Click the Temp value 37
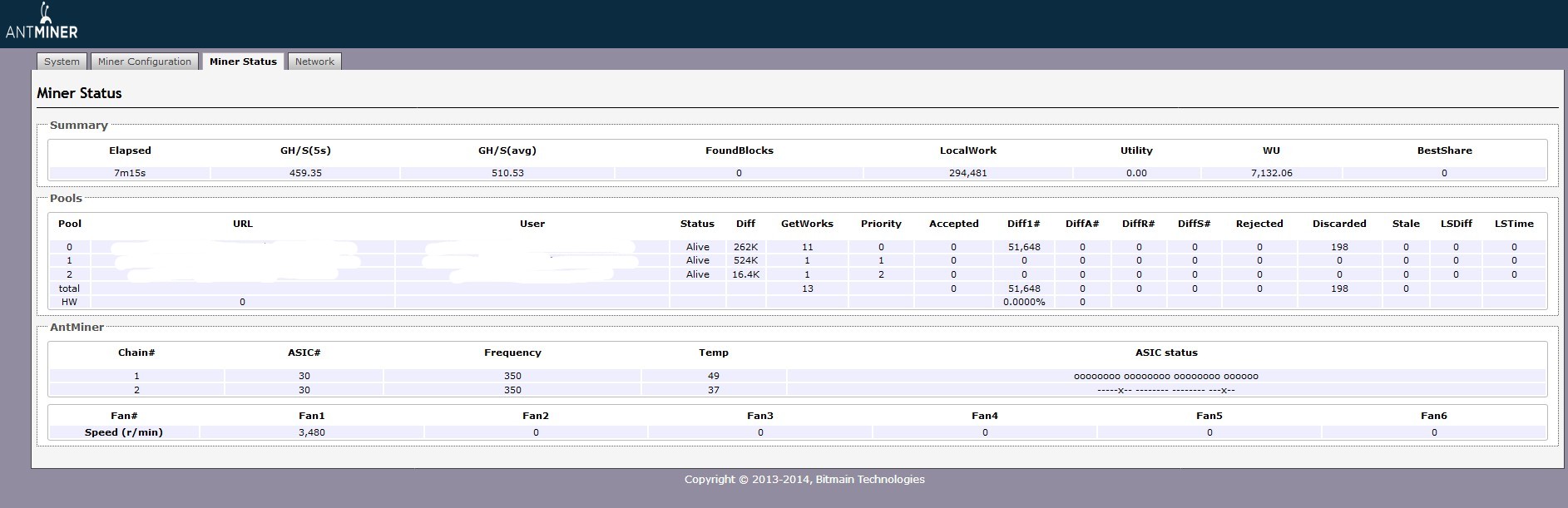 pos(714,390)
